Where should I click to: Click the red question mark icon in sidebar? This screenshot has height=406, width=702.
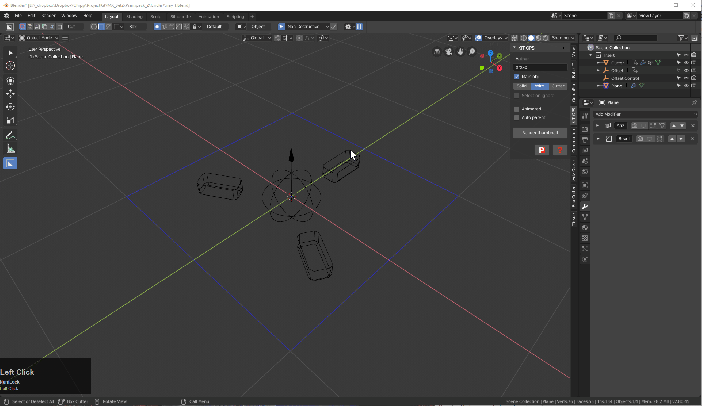[x=559, y=150]
